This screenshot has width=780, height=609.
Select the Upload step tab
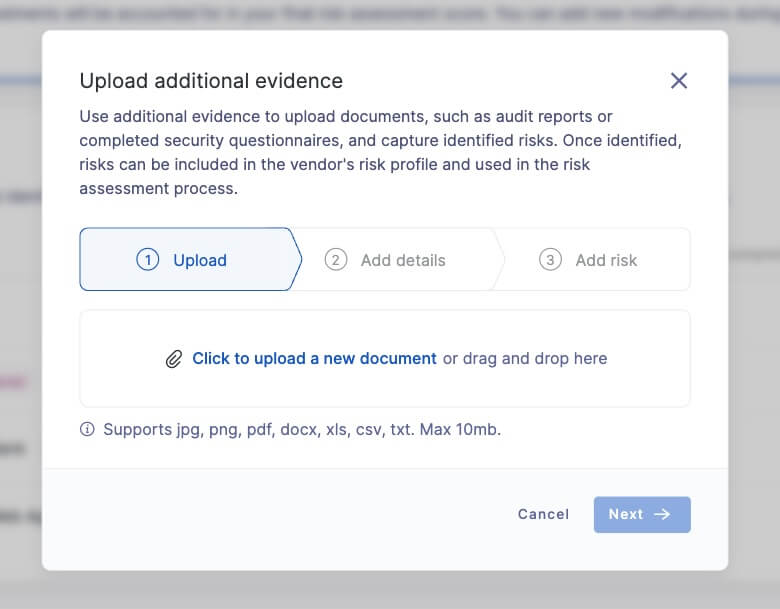point(191,259)
